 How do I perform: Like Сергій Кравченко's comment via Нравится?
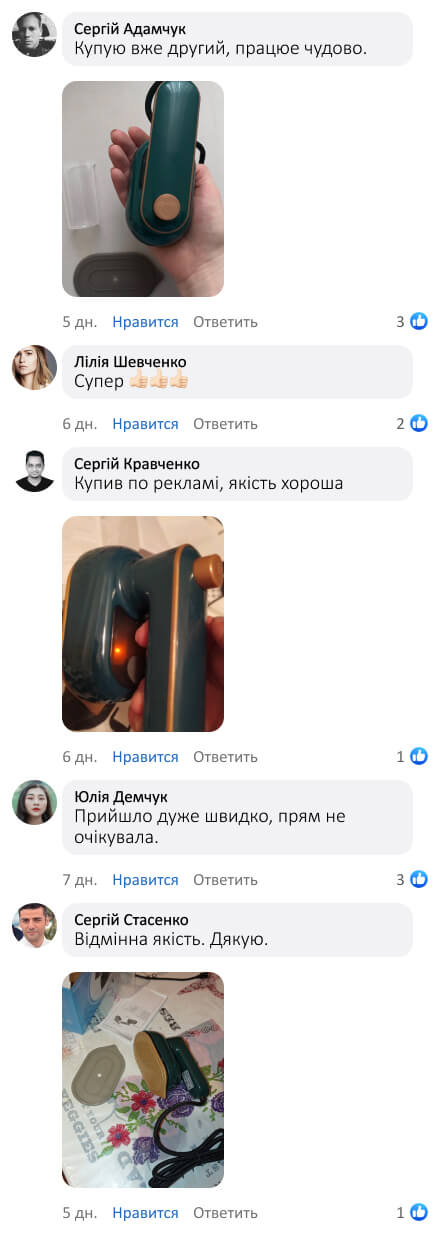pos(145,757)
